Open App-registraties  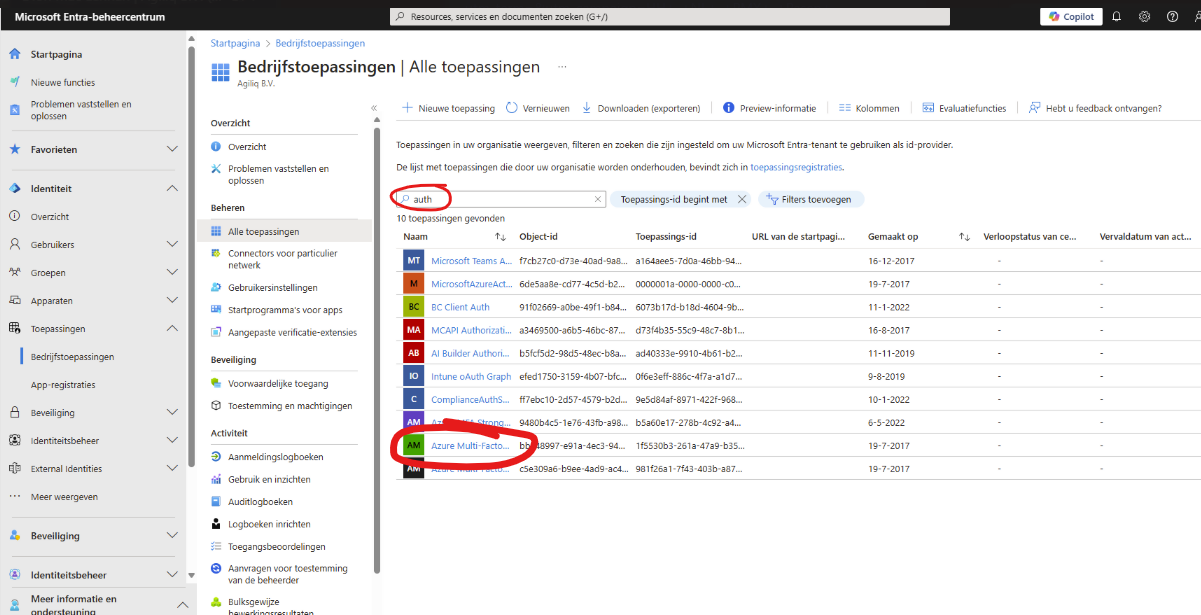click(x=63, y=384)
